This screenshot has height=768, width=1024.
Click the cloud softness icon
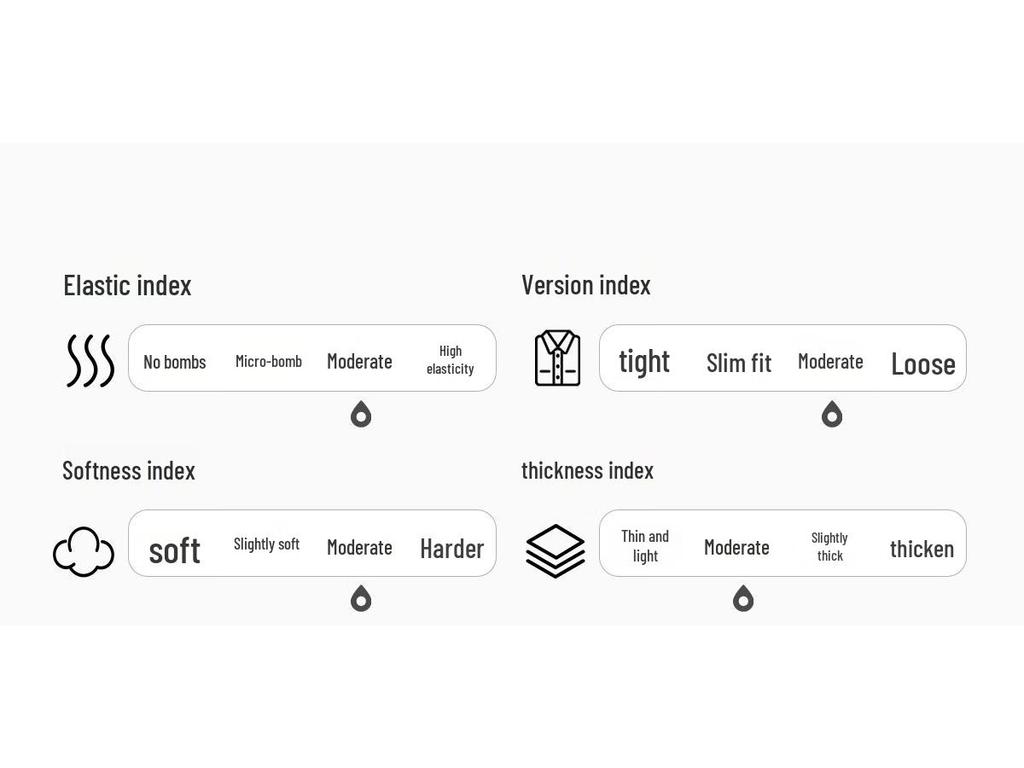pyautogui.click(x=84, y=552)
